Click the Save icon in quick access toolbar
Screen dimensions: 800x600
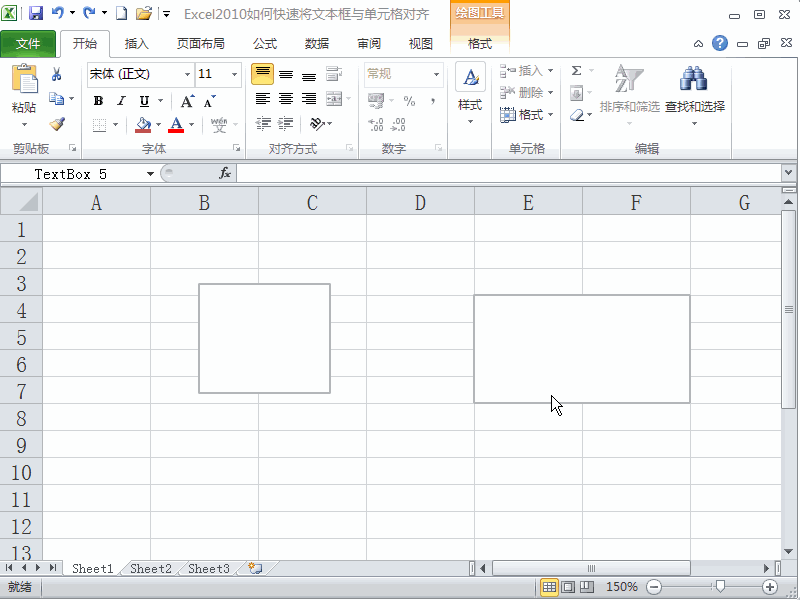(x=37, y=11)
